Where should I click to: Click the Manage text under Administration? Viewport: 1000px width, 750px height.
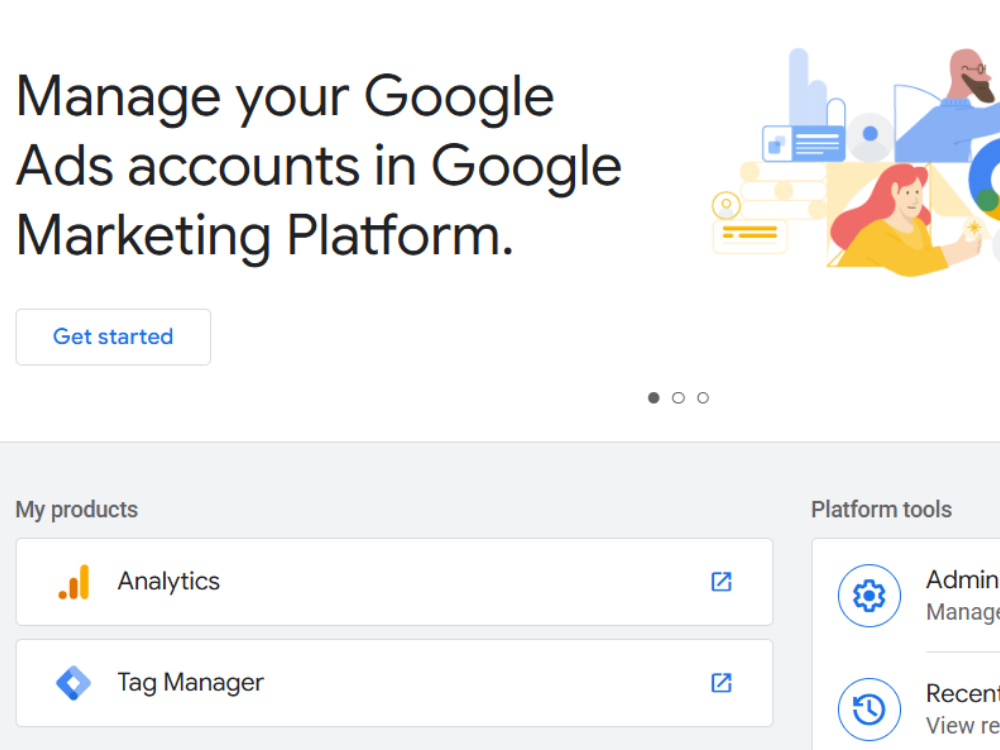(x=962, y=612)
